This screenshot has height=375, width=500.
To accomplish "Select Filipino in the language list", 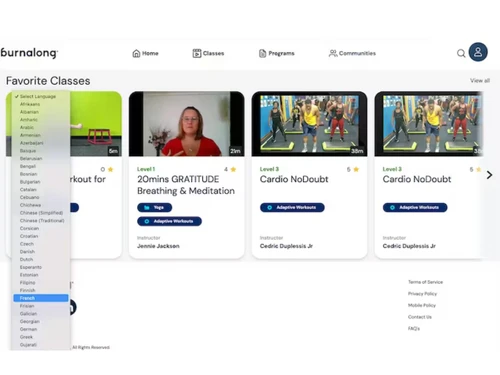I will click(x=41, y=282).
